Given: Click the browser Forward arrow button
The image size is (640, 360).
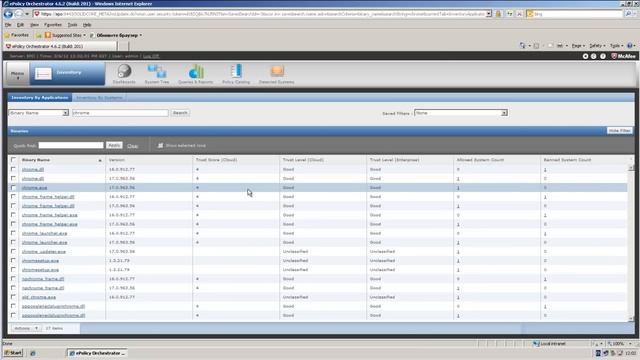Looking at the screenshot, I should (19, 14).
